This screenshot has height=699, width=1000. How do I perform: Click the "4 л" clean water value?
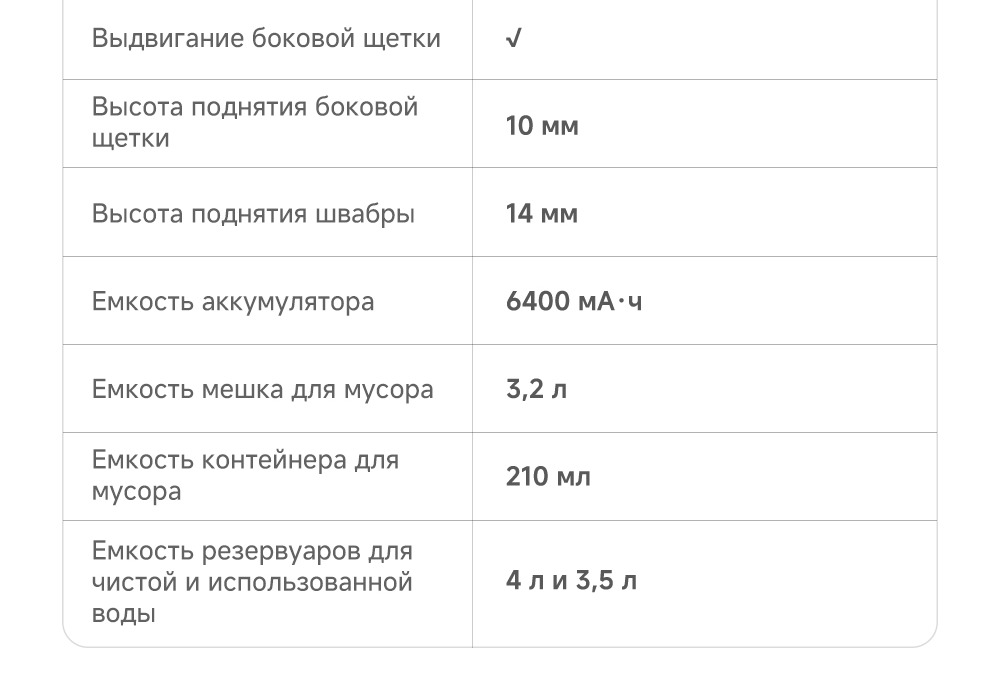pyautogui.click(x=524, y=581)
